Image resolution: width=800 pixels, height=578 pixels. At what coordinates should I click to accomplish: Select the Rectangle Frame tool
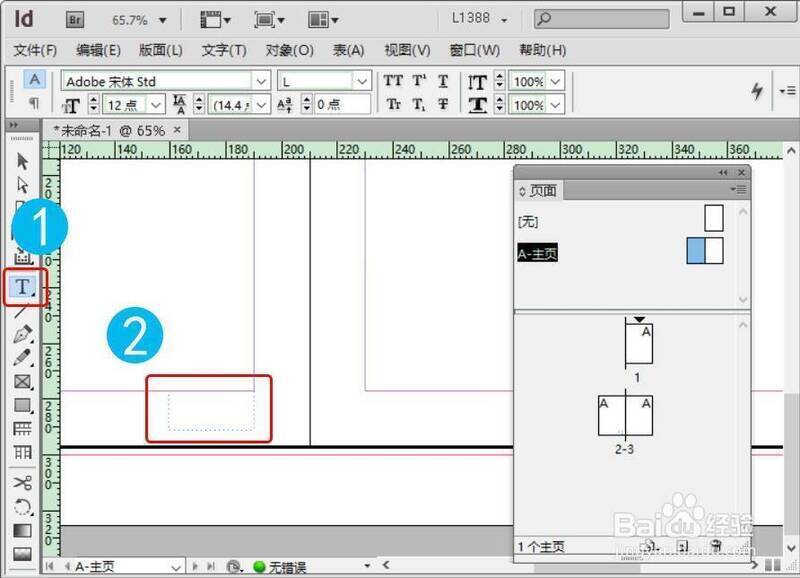(x=23, y=381)
